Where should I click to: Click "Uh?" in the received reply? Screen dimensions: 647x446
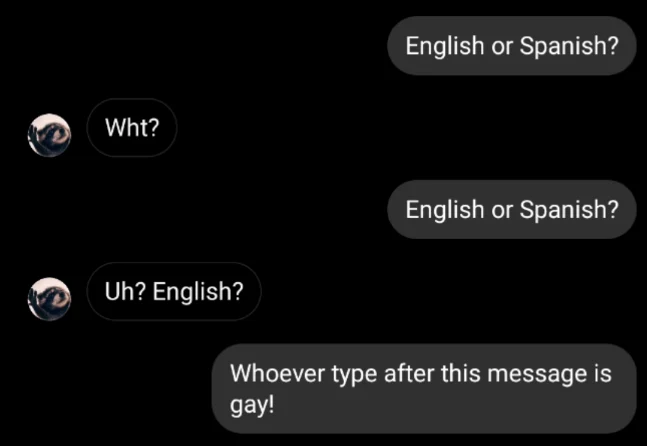coord(123,291)
